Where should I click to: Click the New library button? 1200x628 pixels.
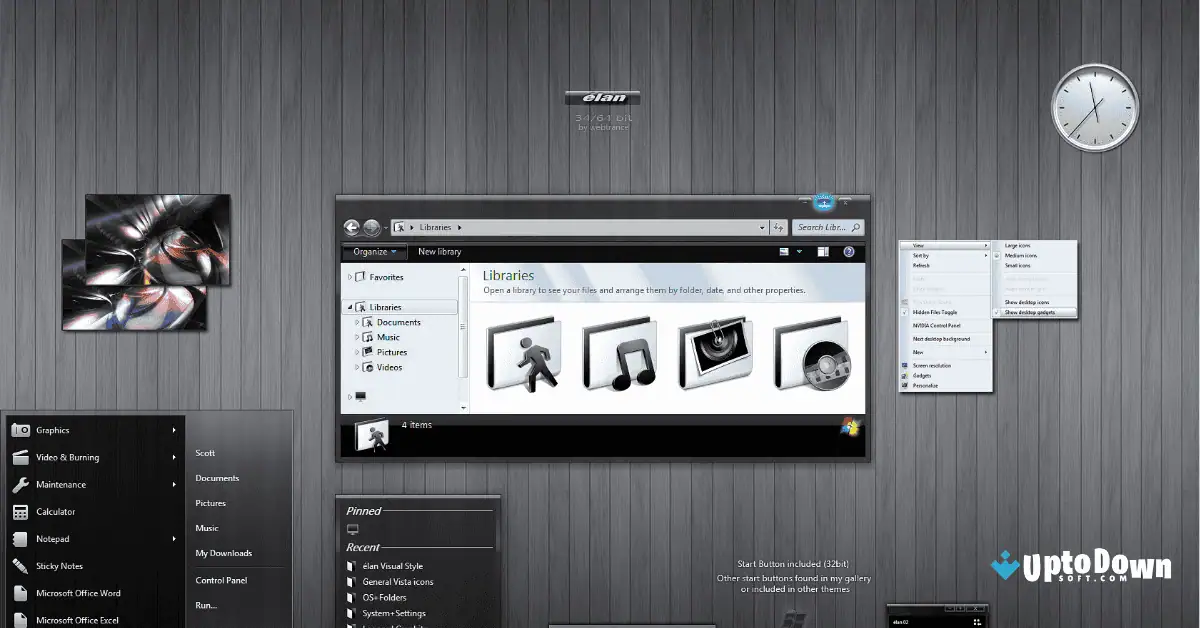click(438, 252)
